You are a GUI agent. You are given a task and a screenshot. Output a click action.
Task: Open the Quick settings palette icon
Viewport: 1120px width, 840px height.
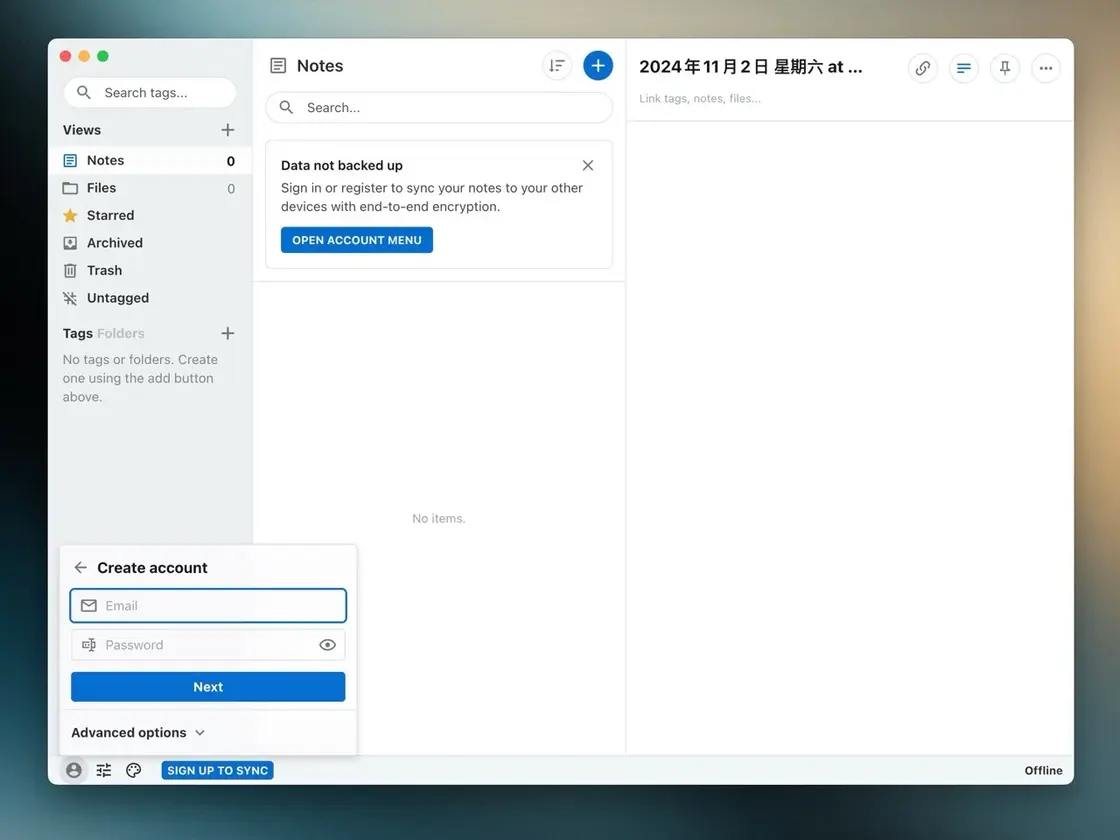point(134,770)
